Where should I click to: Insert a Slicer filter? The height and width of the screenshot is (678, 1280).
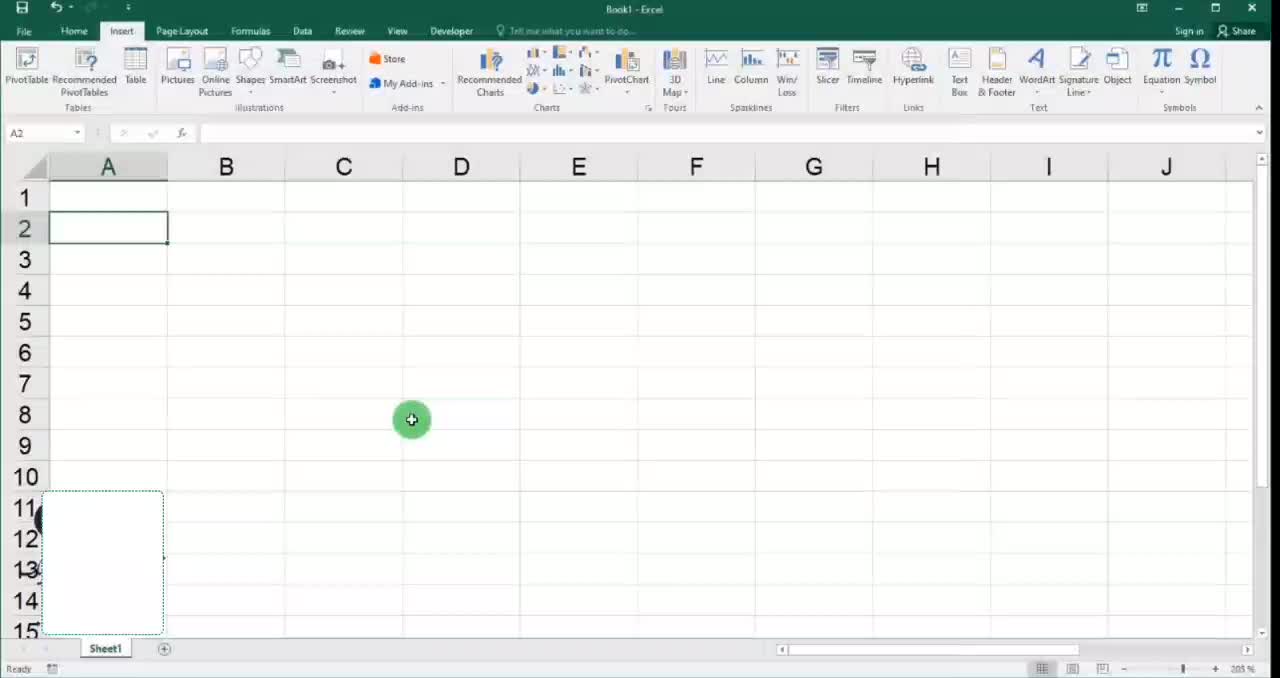pos(827,66)
